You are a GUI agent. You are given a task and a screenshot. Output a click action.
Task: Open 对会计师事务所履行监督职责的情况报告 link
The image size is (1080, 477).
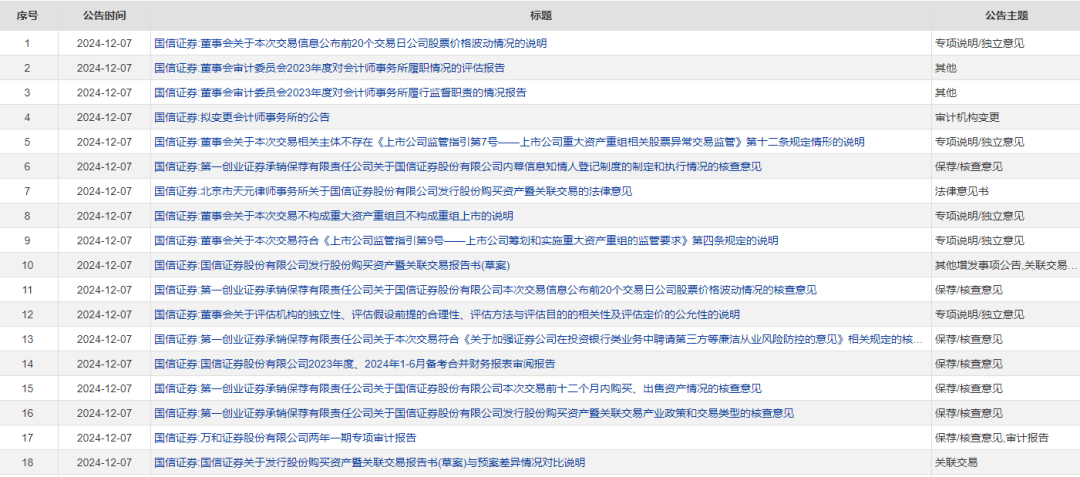pyautogui.click(x=340, y=93)
